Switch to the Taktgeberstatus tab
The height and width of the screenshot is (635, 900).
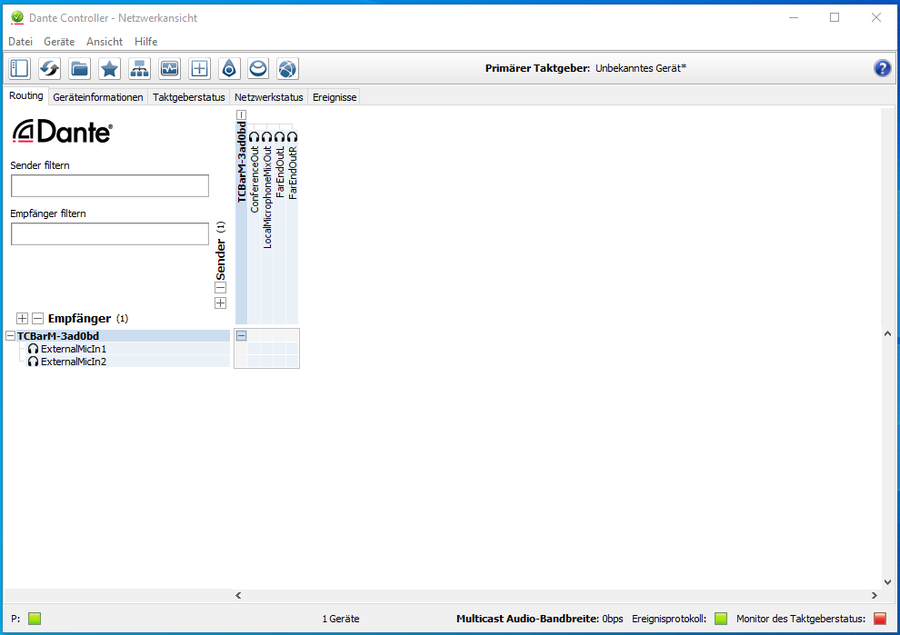pos(189,97)
